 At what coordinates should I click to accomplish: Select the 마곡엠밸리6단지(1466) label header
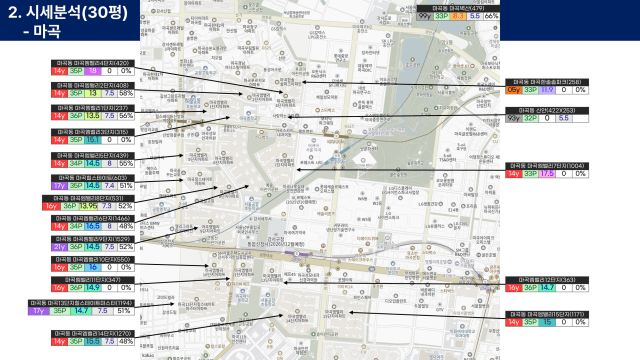[x=93, y=219]
